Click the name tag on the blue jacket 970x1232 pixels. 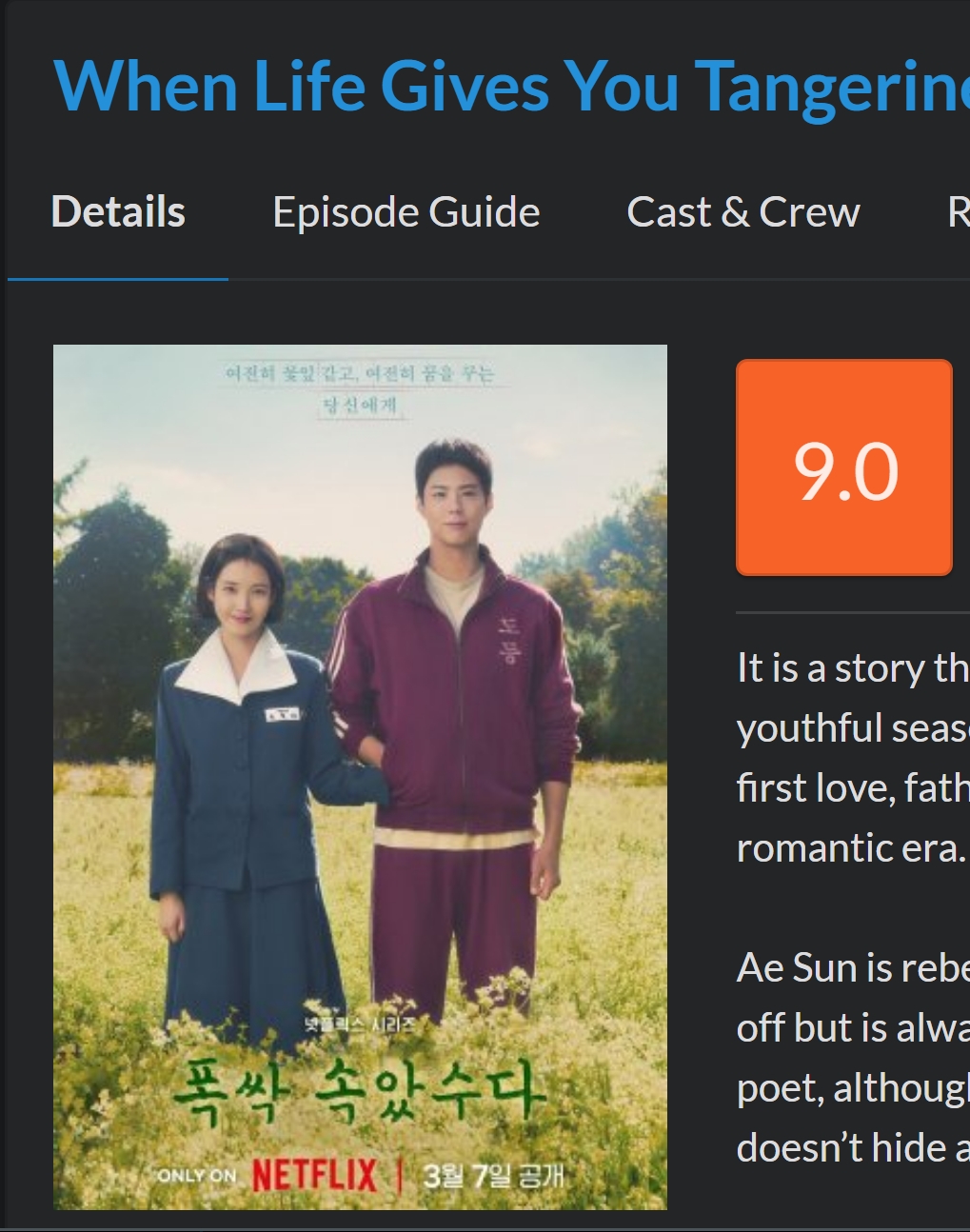click(x=283, y=713)
